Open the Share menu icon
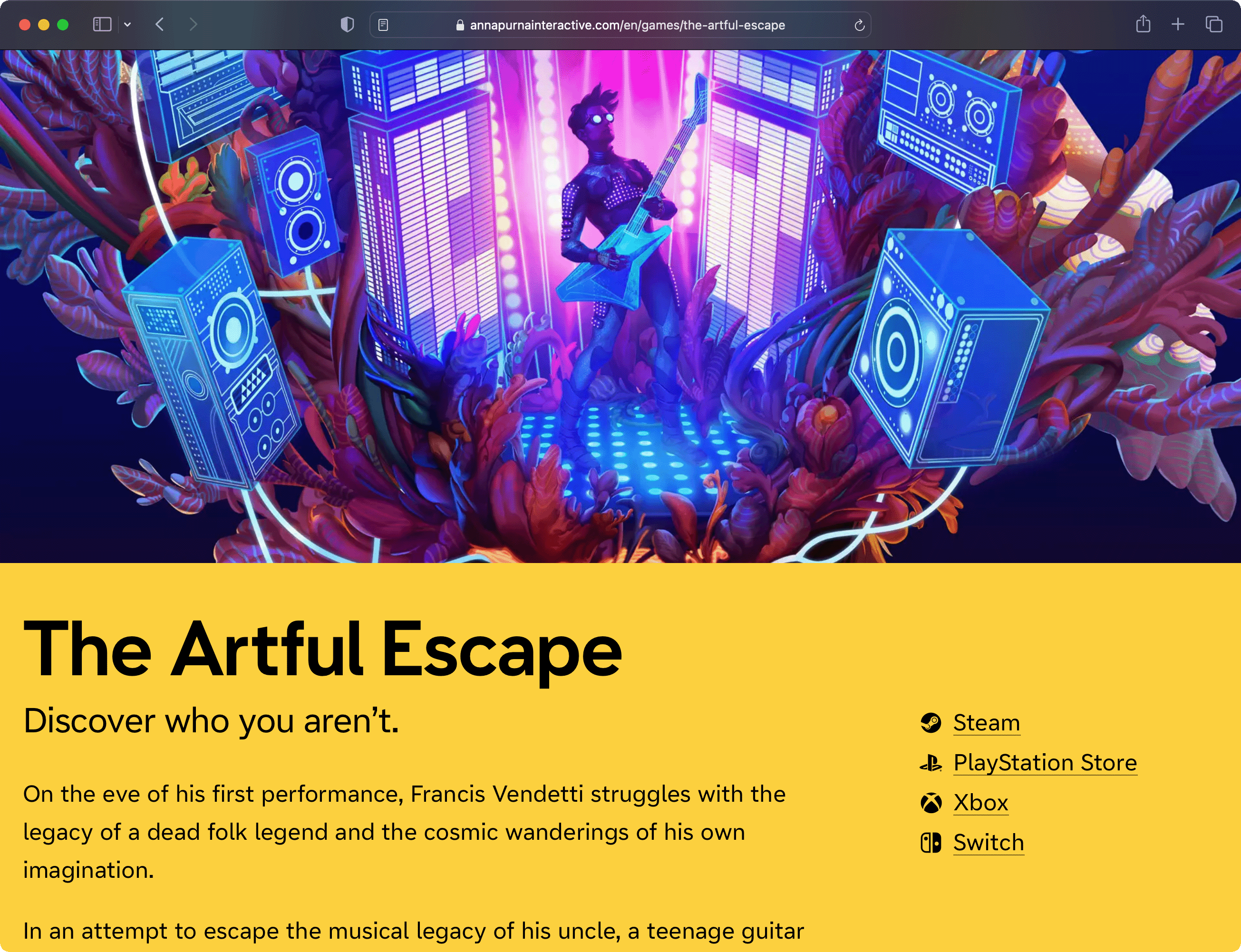Screen dimensions: 1241x952 point(1143,24)
